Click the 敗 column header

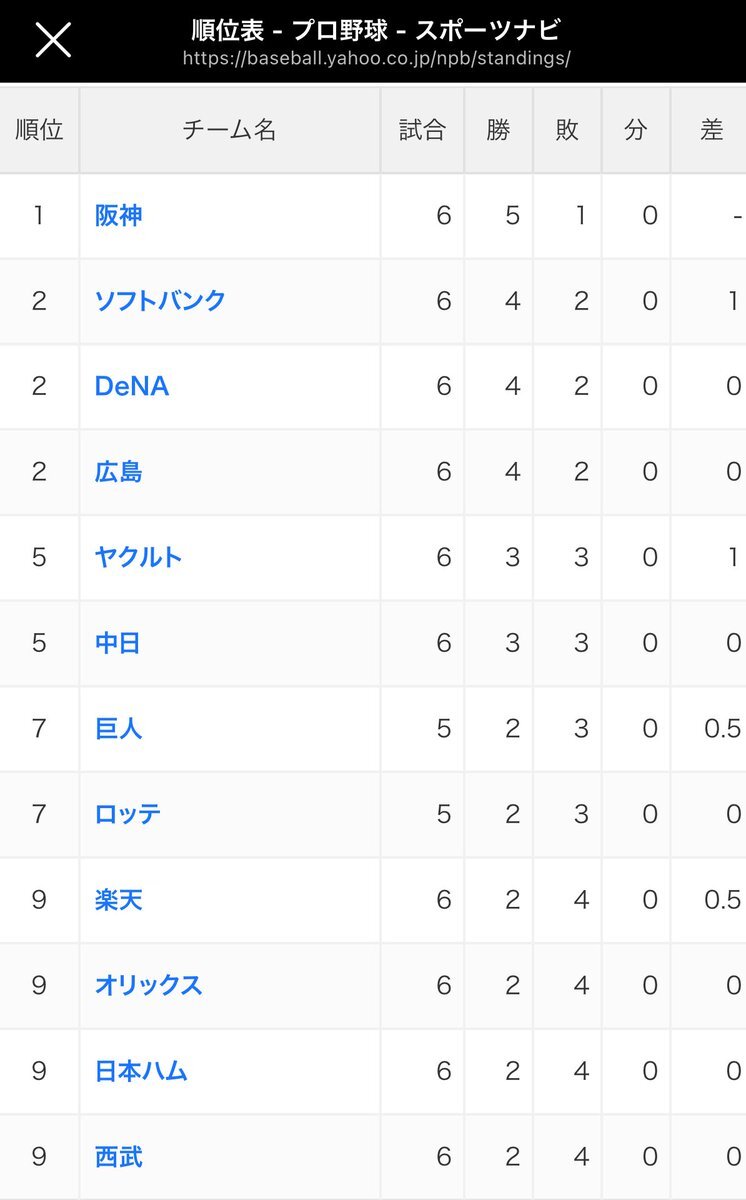567,130
